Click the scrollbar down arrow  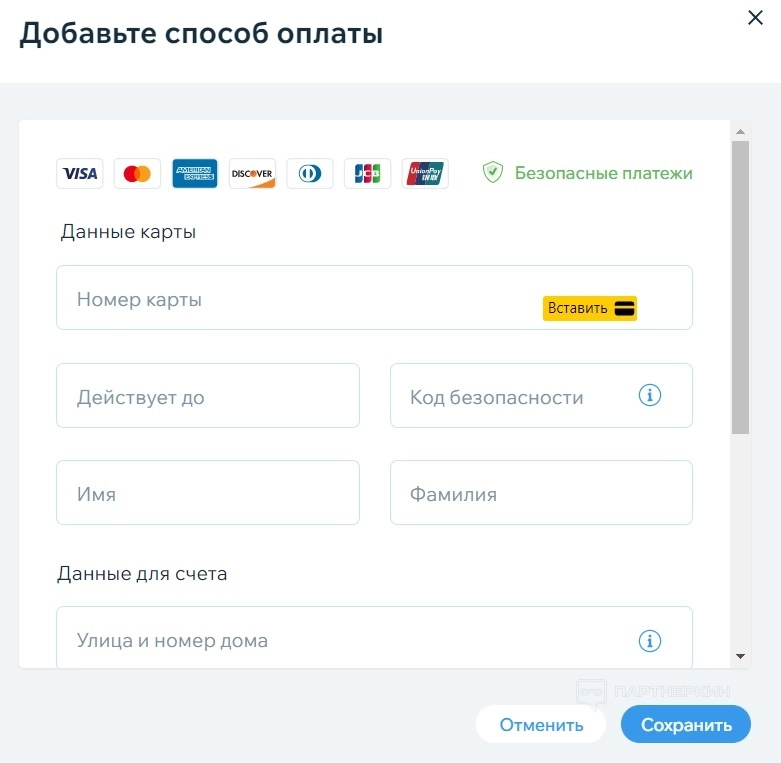(740, 656)
